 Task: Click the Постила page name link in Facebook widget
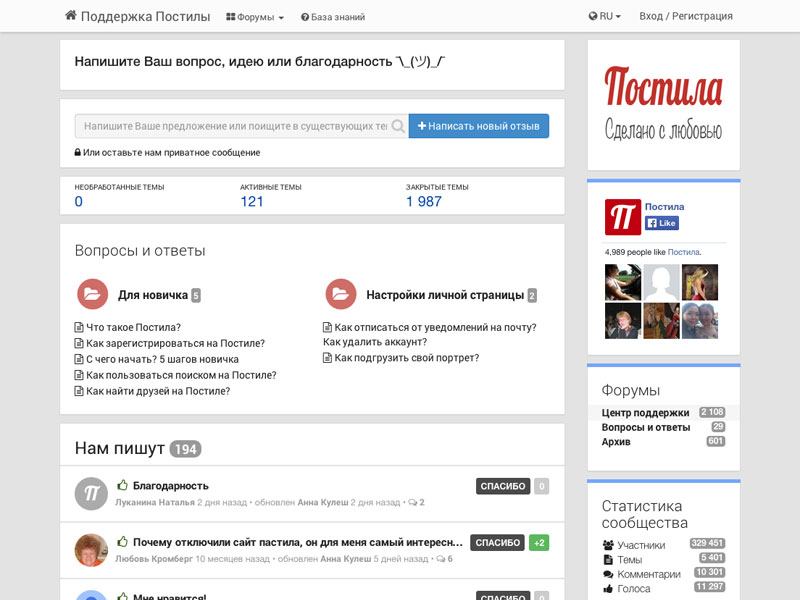664,207
